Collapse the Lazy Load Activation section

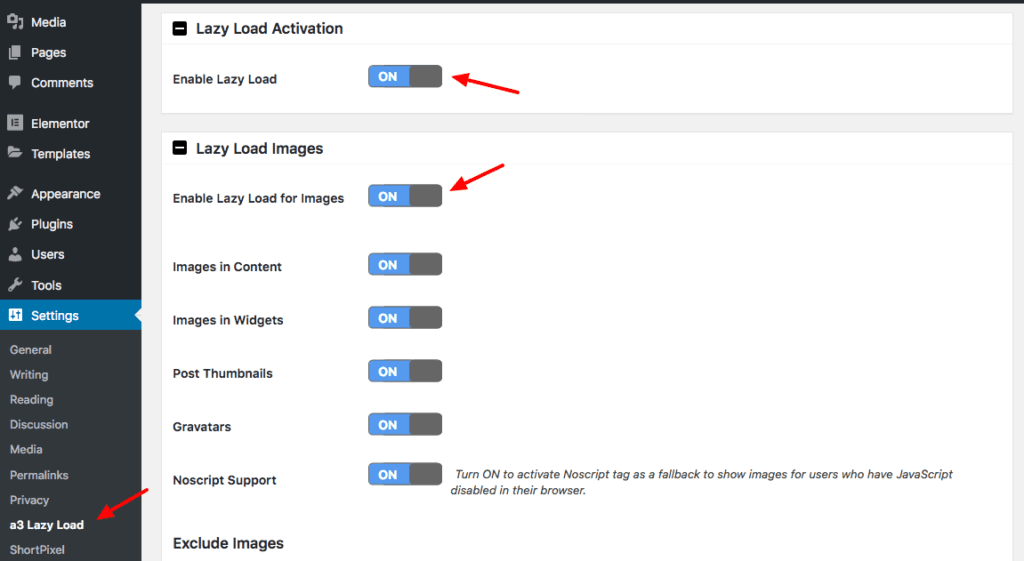coord(180,29)
